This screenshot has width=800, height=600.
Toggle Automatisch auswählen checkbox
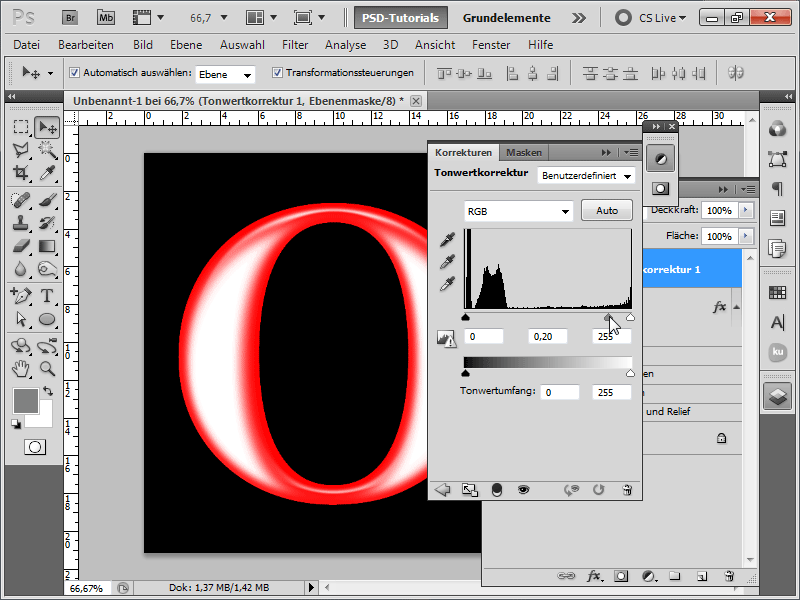click(74, 73)
